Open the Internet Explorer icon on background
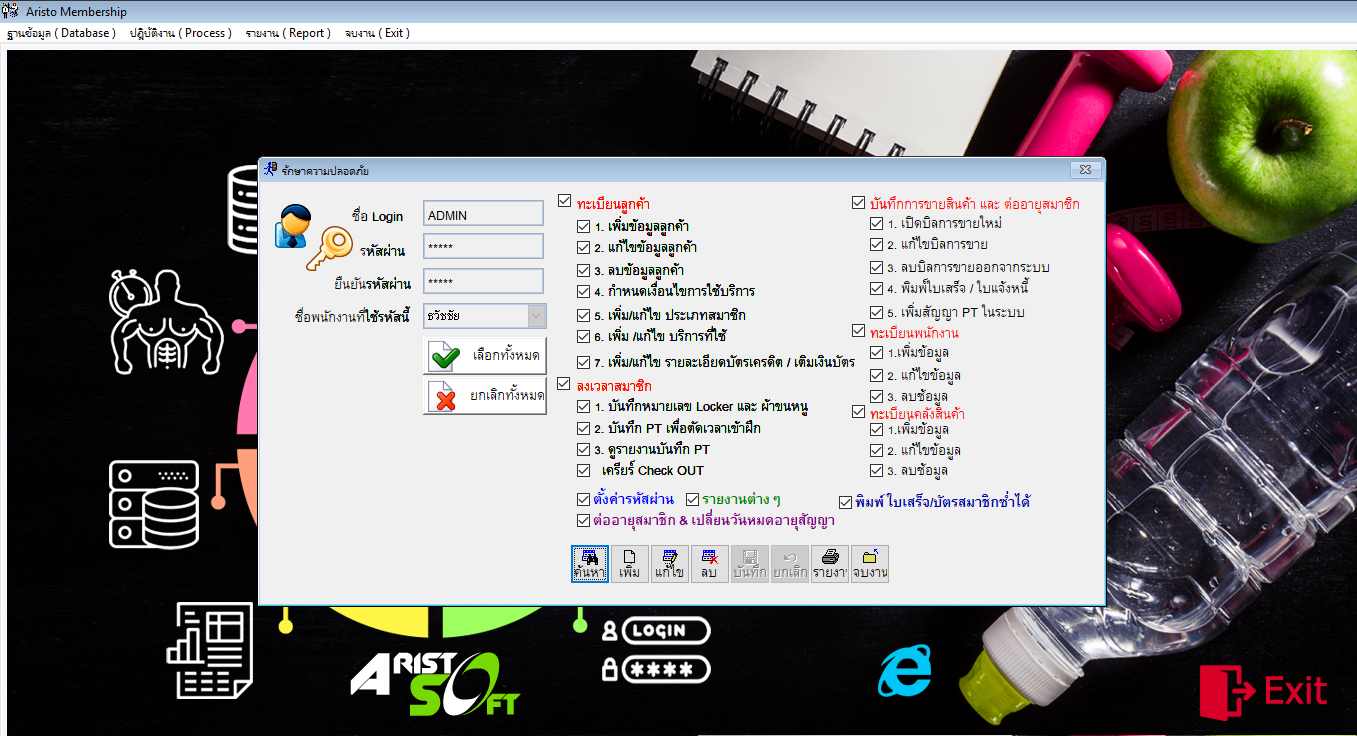 [904, 671]
